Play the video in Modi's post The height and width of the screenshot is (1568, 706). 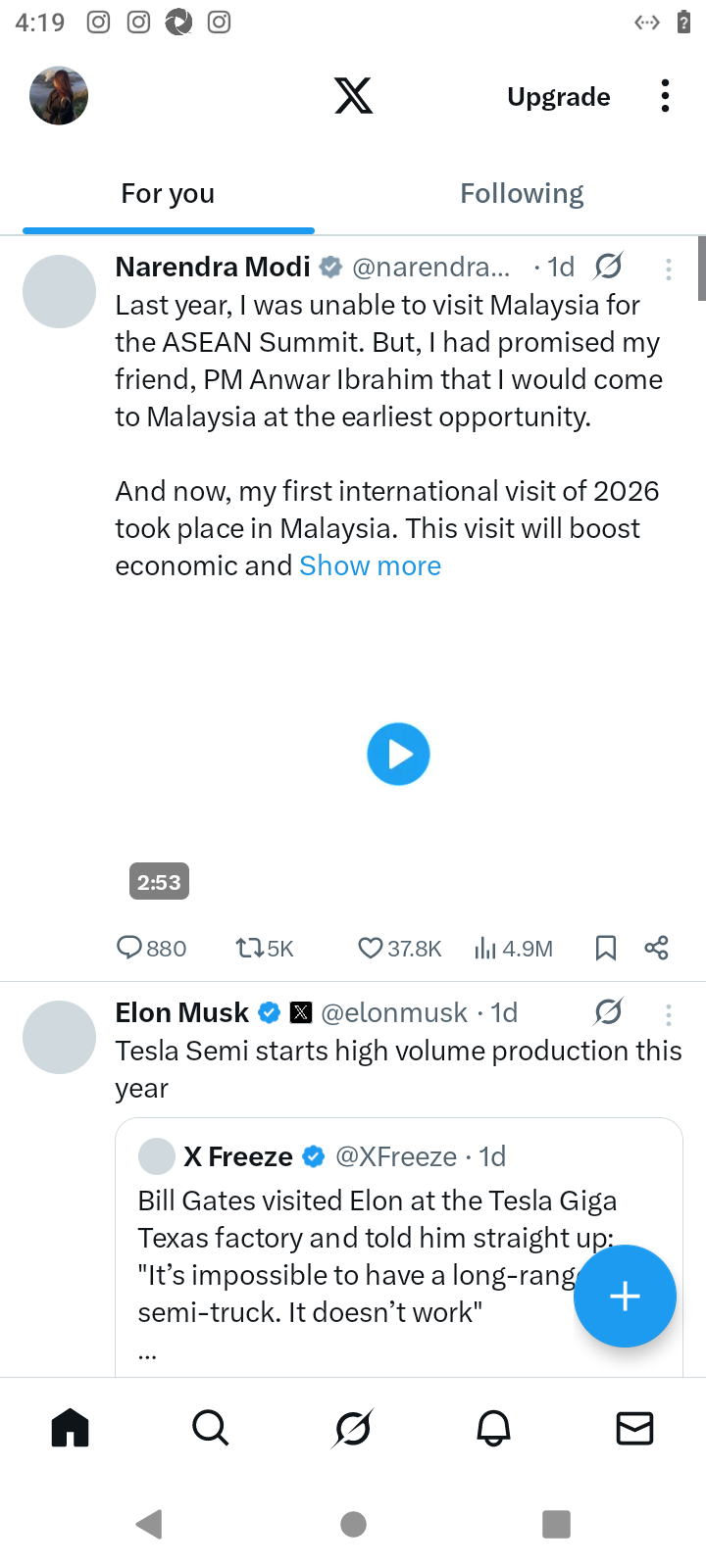[398, 755]
